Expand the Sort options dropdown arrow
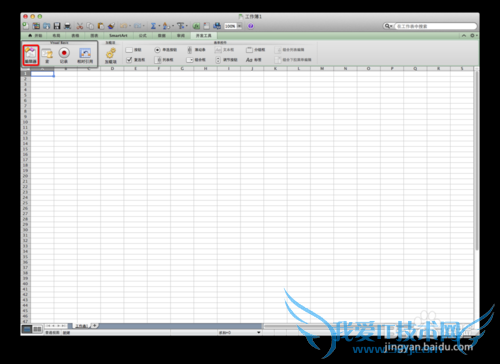 pyautogui.click(x=173, y=26)
